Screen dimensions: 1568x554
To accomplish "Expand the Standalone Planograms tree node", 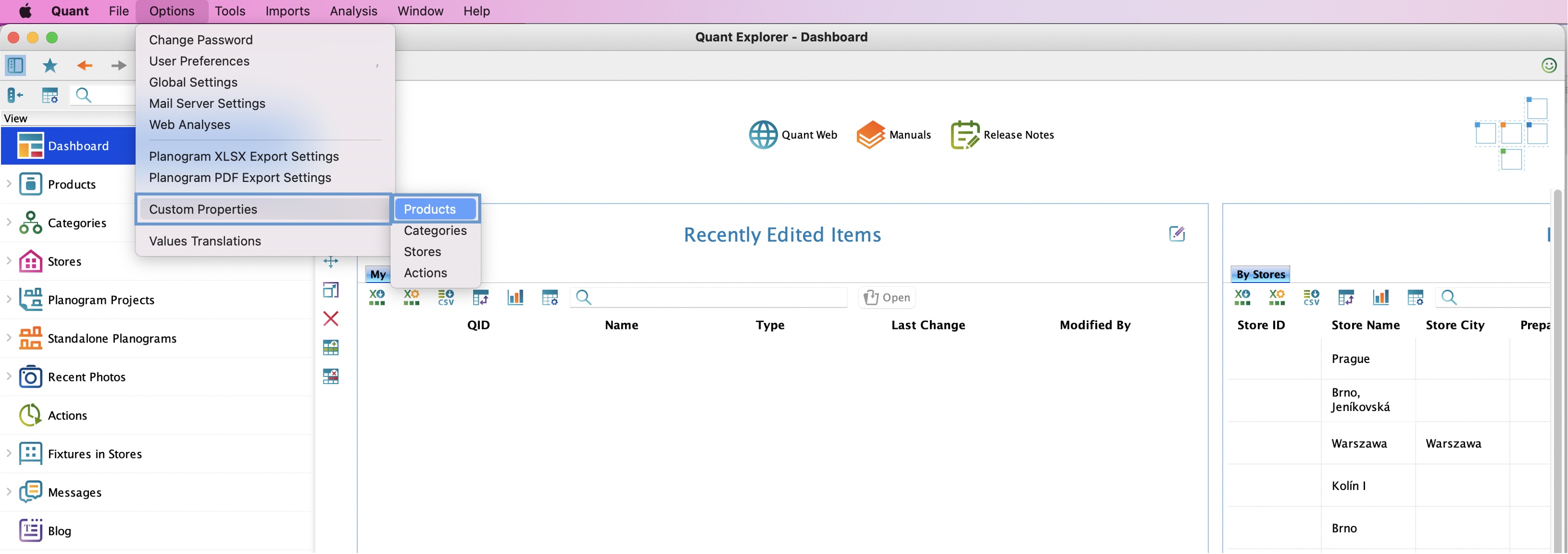I will 8,337.
